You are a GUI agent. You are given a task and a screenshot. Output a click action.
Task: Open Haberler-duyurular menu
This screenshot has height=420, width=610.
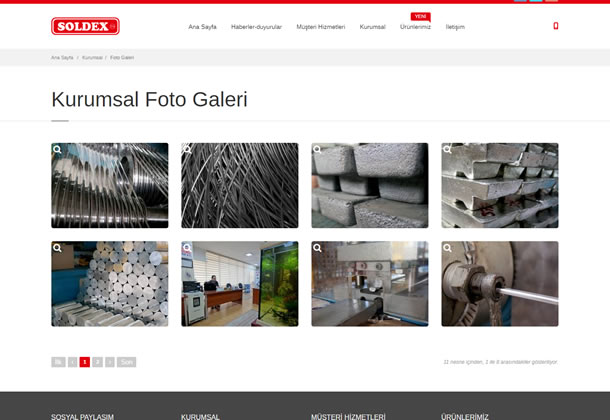tap(256, 27)
